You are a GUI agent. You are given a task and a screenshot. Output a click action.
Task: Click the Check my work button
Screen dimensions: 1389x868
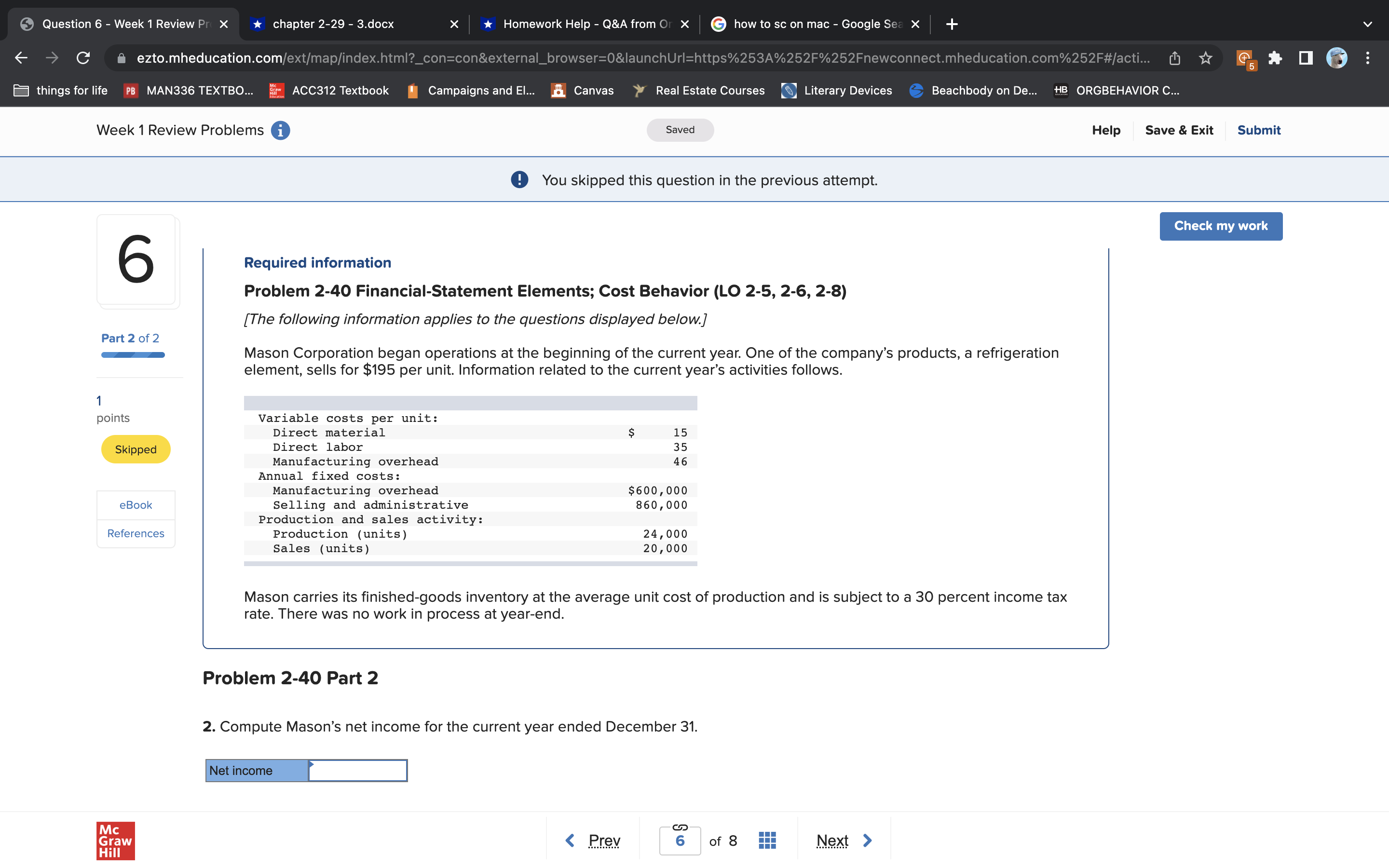[x=1221, y=226]
